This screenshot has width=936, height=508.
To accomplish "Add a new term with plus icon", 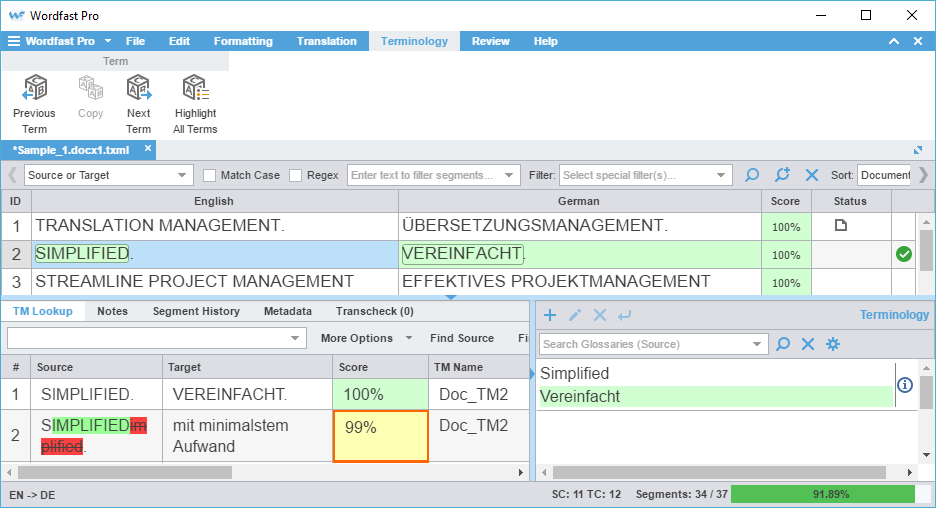I will 550,315.
